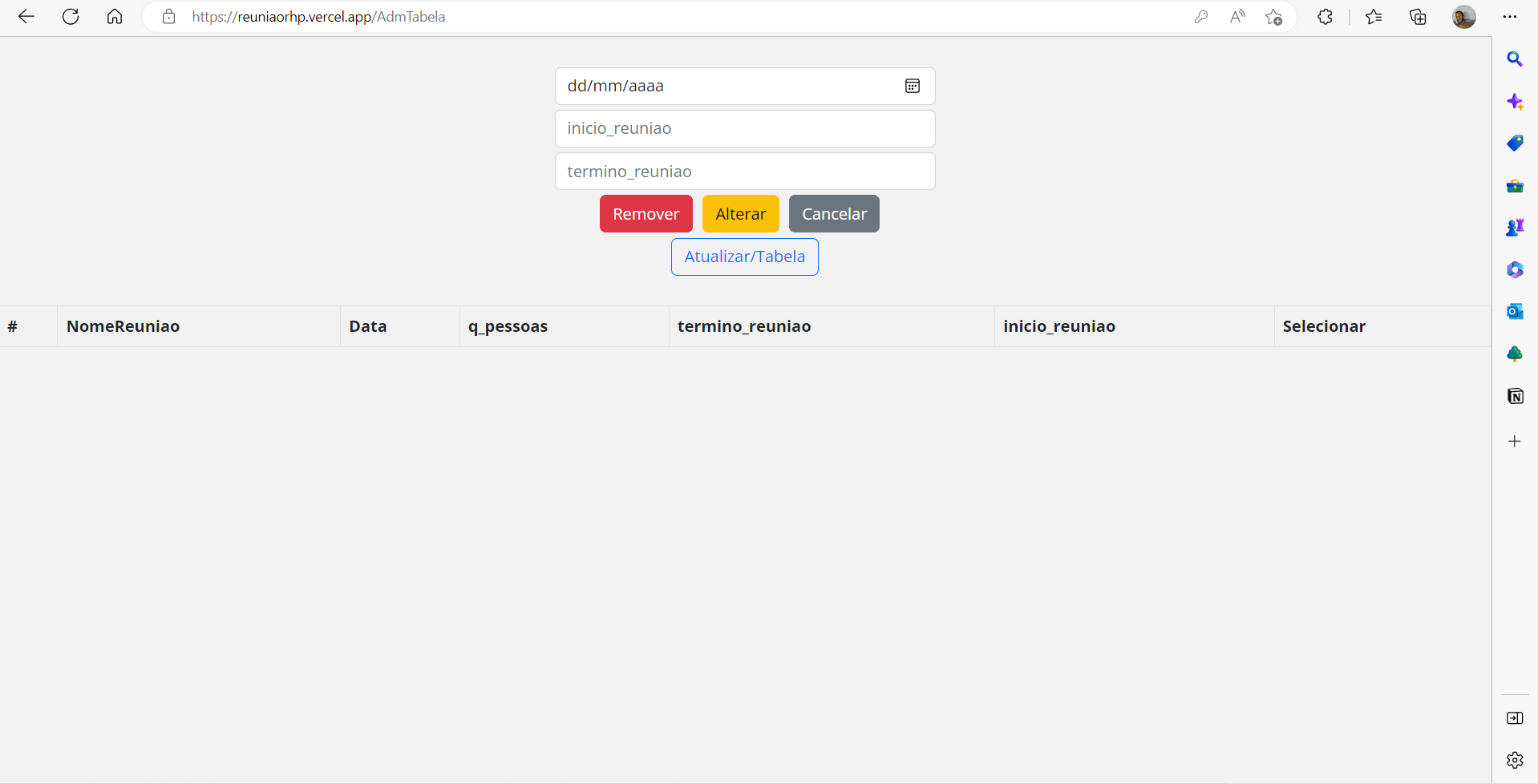This screenshot has width=1538, height=784.
Task: Open the Notion sidebar icon
Action: 1516,396
